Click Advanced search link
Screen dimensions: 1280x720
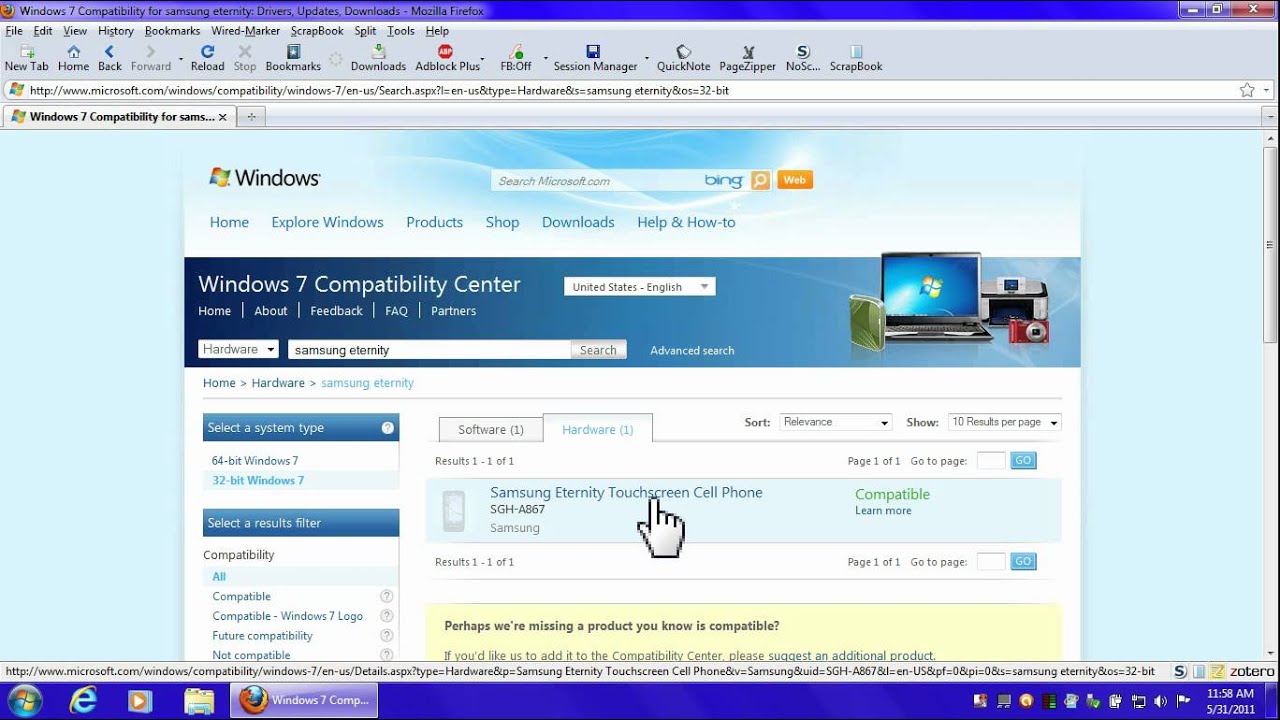[x=692, y=351]
